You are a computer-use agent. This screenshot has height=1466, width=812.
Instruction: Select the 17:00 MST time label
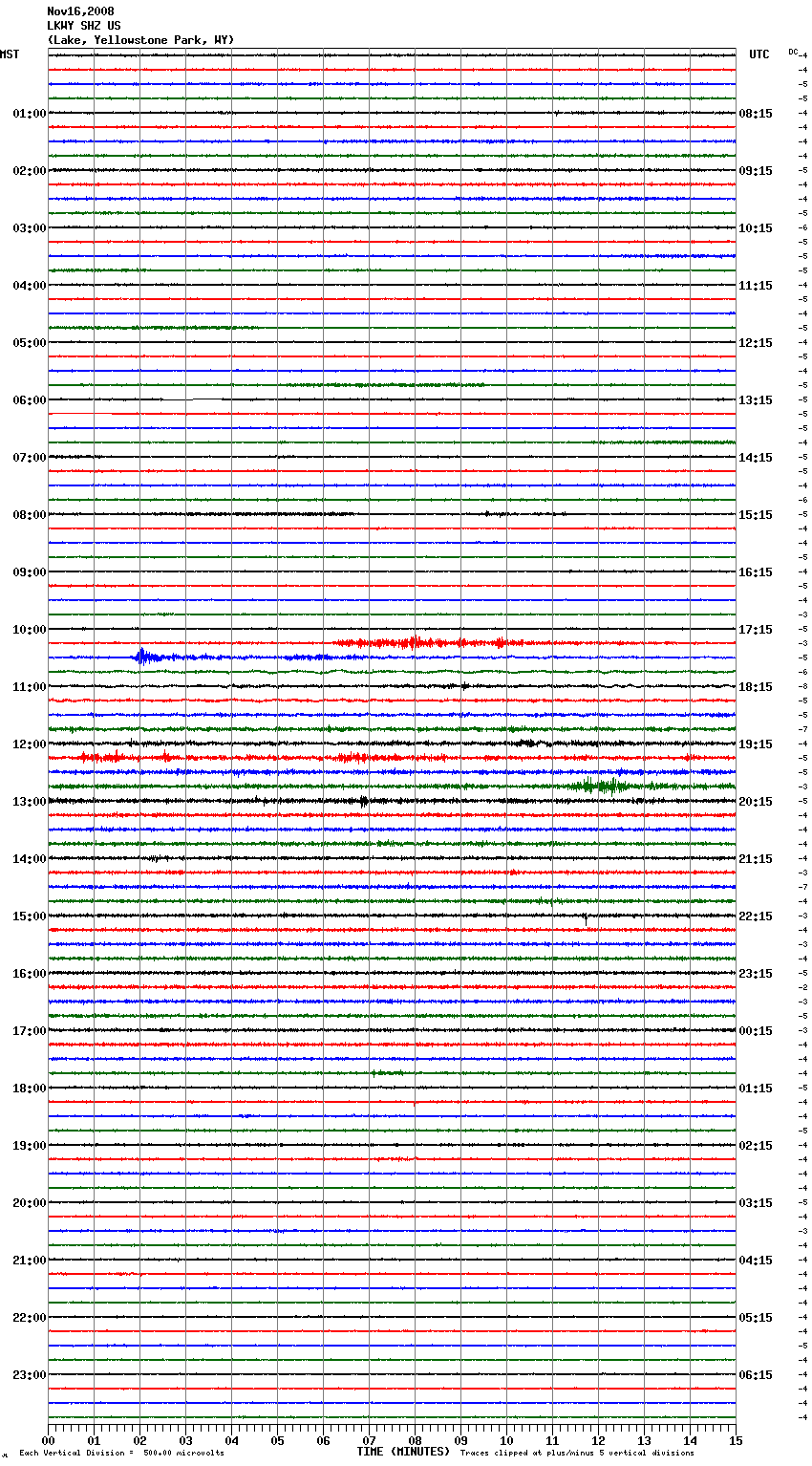[30, 1031]
